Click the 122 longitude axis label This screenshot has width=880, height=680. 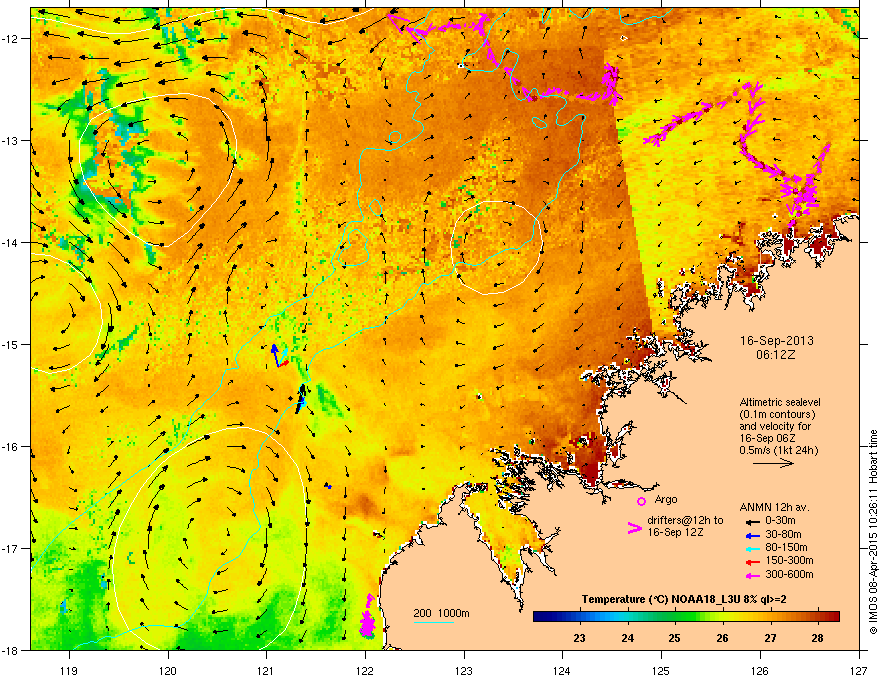(x=365, y=670)
